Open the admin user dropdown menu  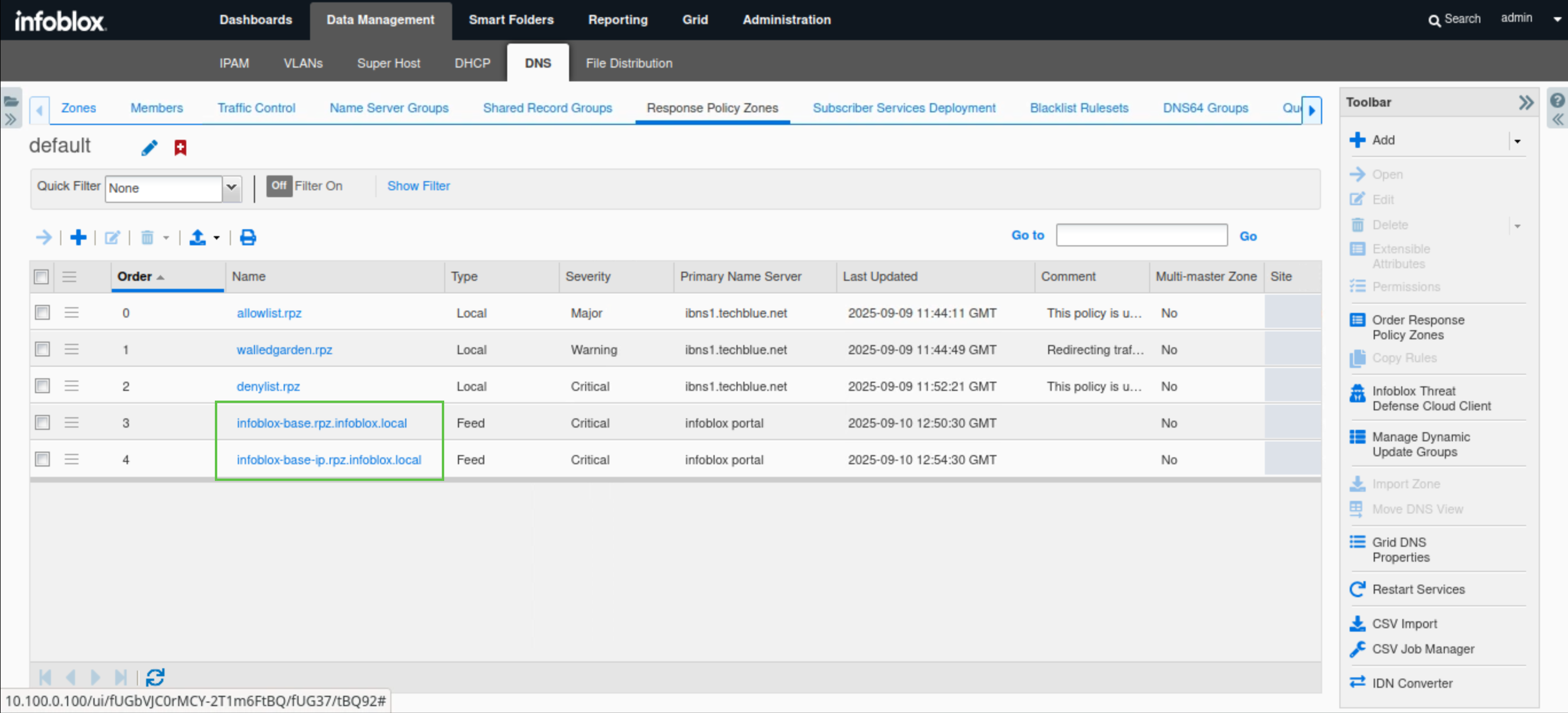1557,19
